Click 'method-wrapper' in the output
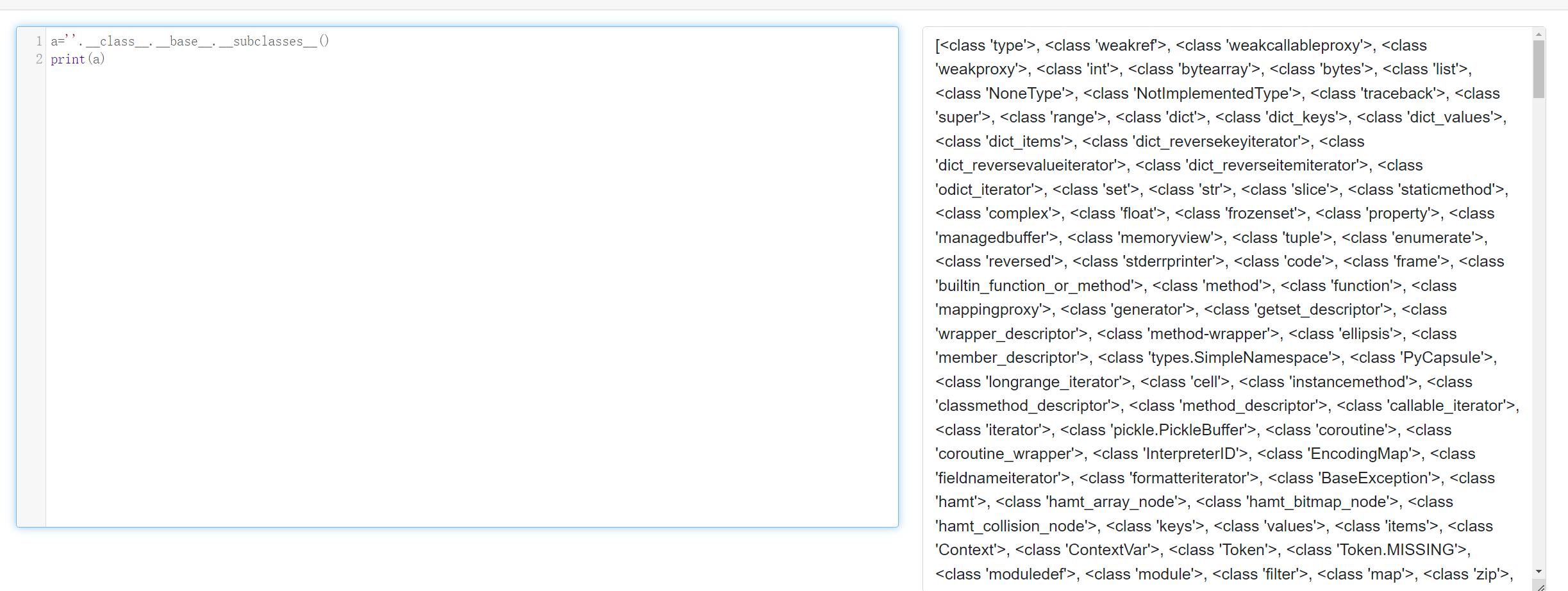 click(x=1207, y=334)
